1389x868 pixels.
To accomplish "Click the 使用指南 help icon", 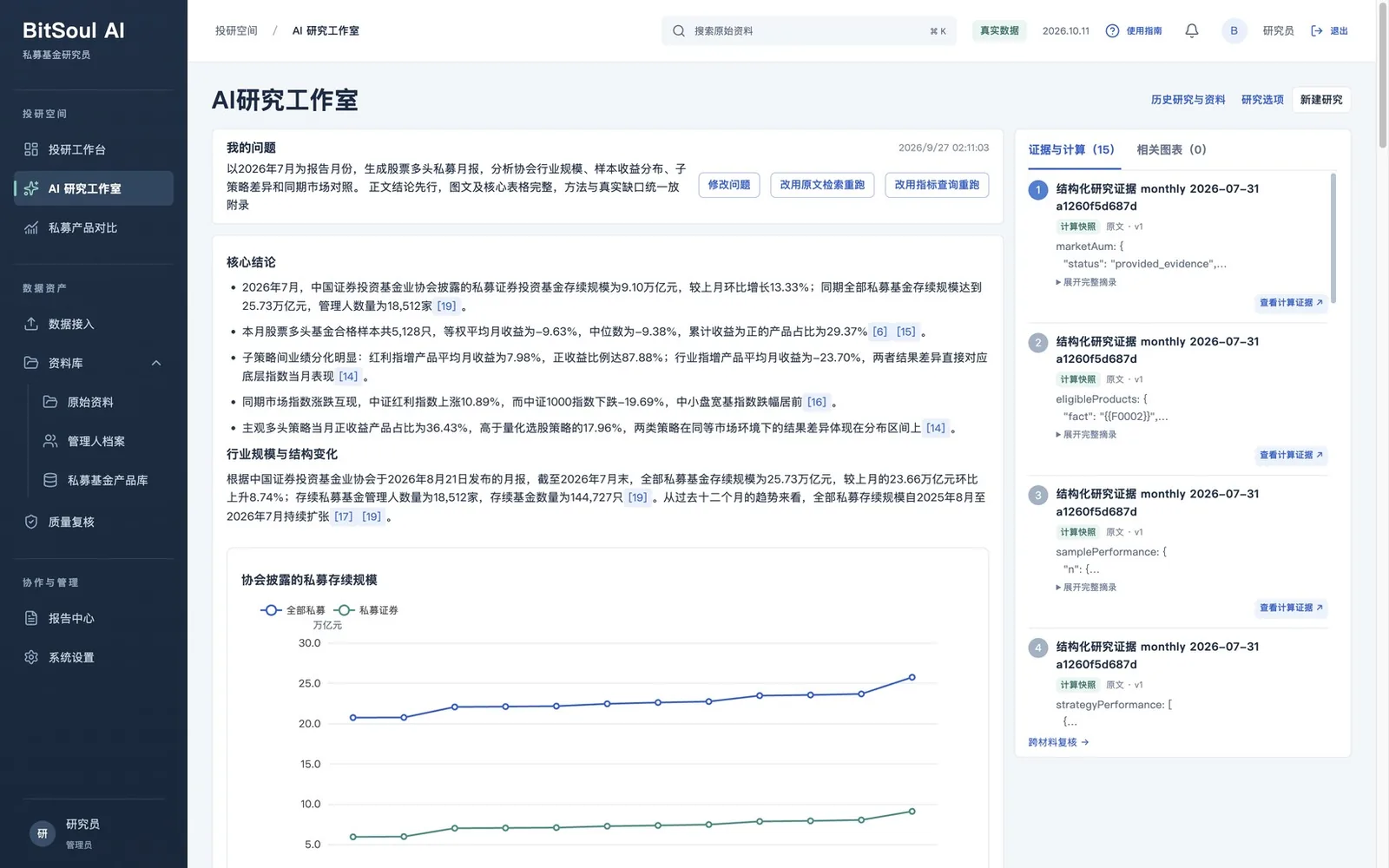I will click(1112, 30).
